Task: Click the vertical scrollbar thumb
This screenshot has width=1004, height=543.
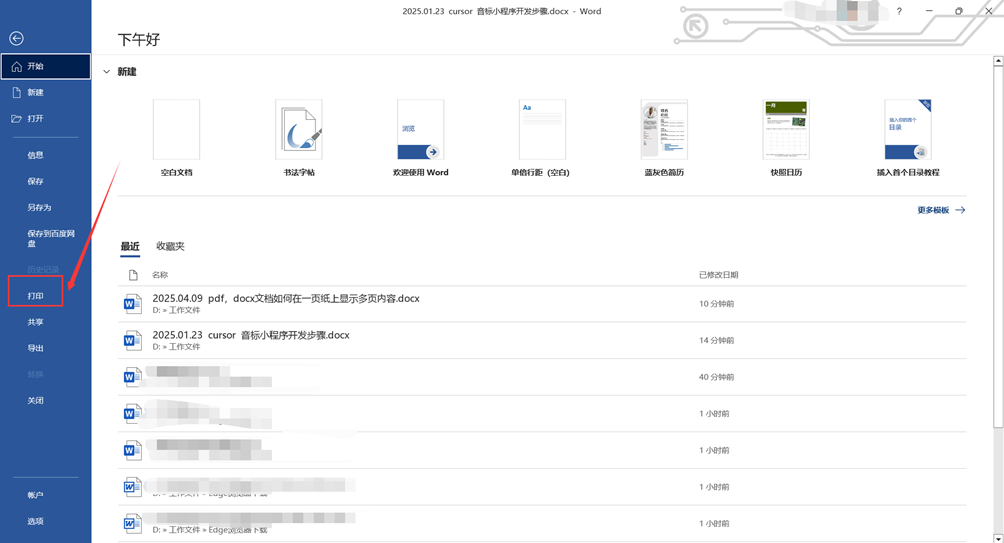Action: tap(998, 247)
